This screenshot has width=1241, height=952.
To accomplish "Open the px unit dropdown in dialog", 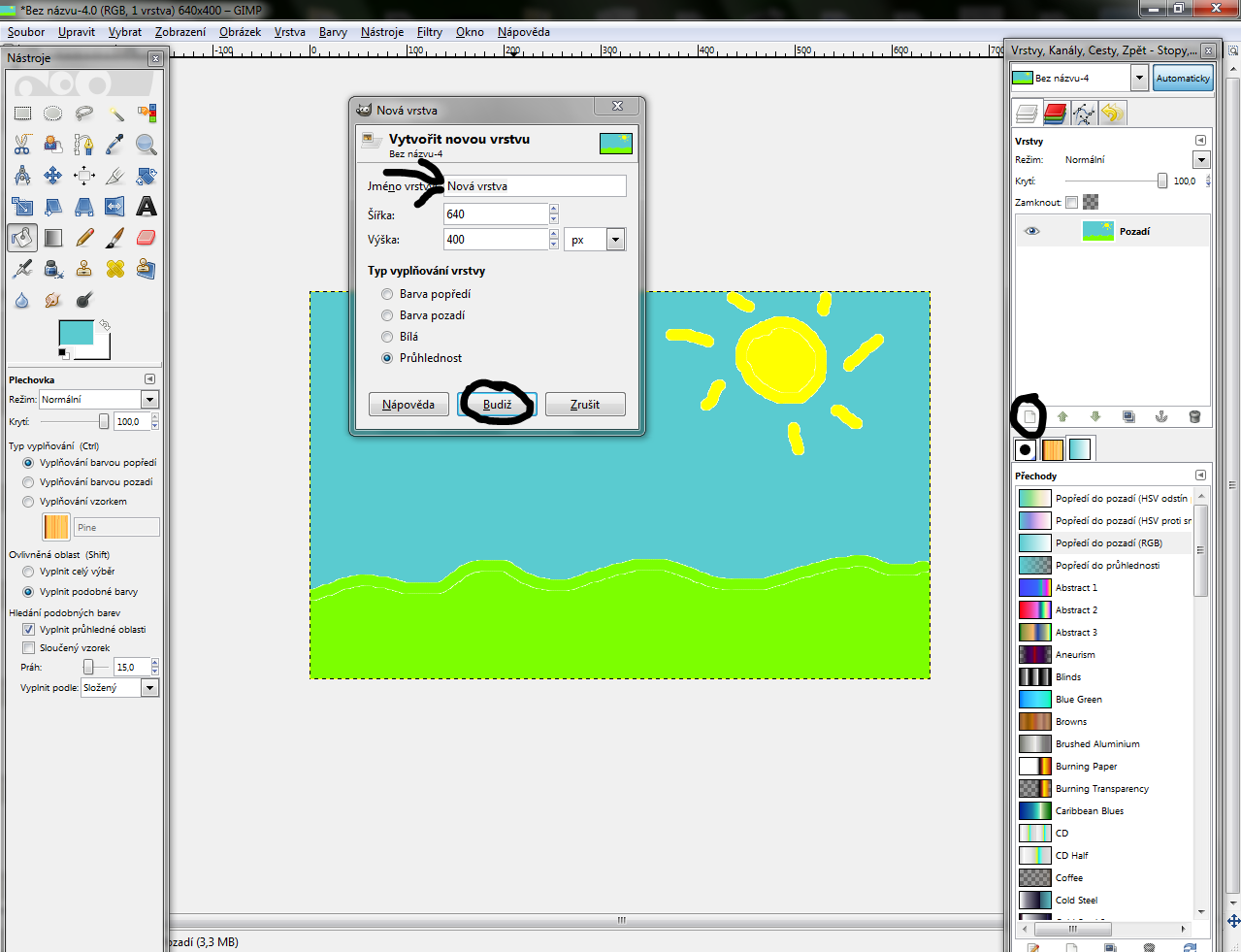I will (615, 240).
